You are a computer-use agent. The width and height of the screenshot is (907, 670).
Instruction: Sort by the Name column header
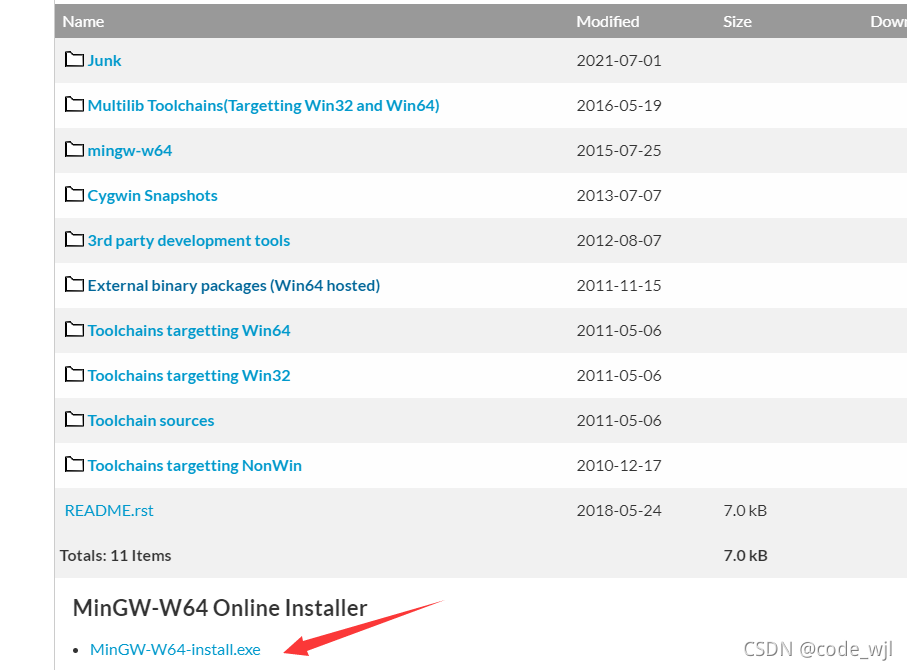point(83,22)
